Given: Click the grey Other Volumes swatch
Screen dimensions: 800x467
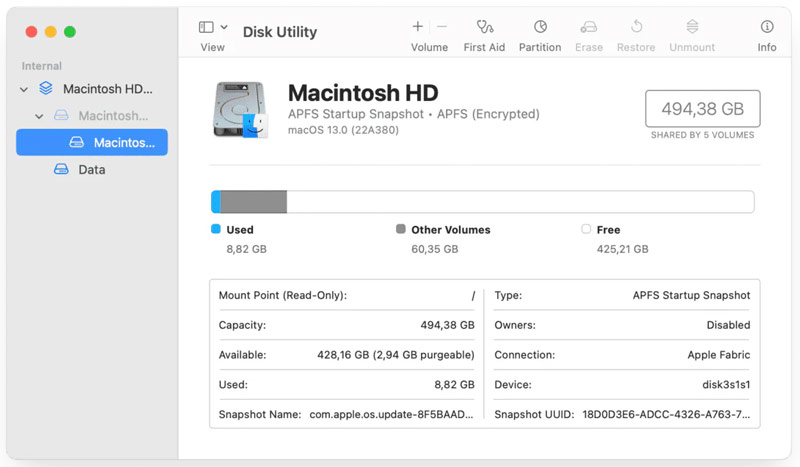Looking at the screenshot, I should click(x=401, y=229).
